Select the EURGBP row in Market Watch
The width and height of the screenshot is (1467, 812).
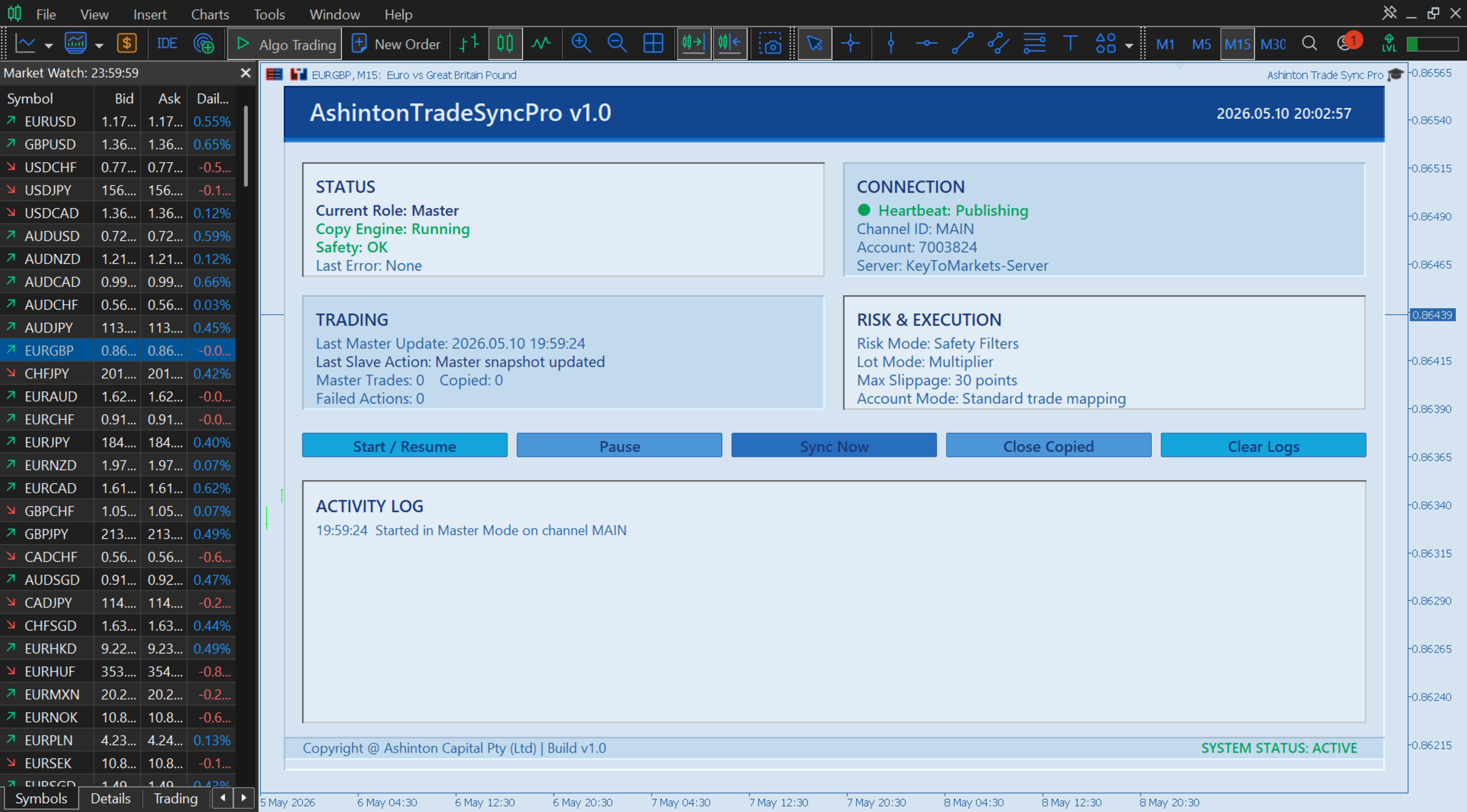tap(118, 351)
